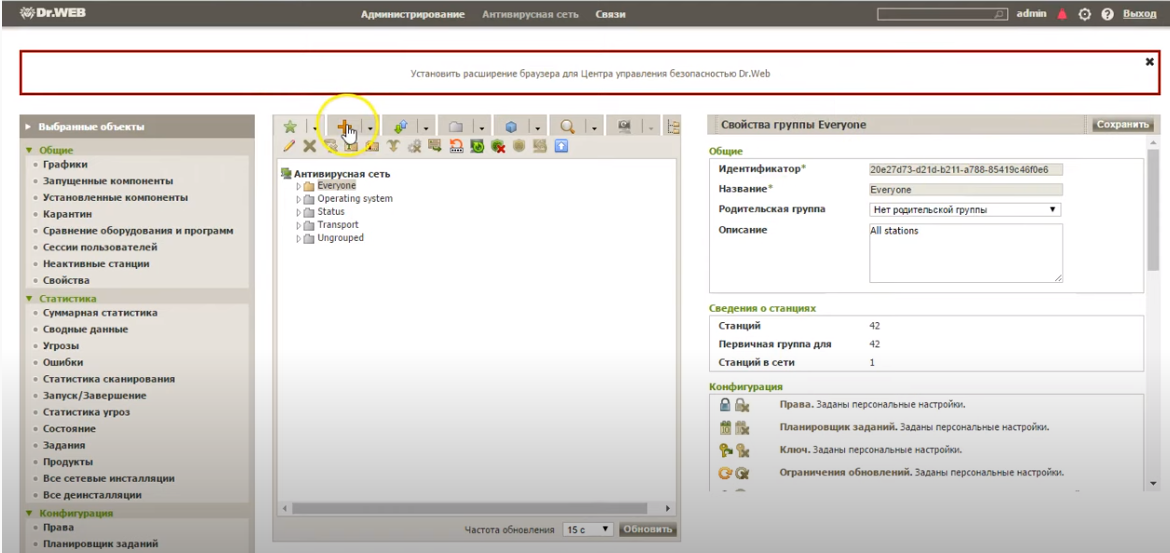Collapse the Статистика sidebar section
The image size is (1170, 553).
(x=29, y=299)
